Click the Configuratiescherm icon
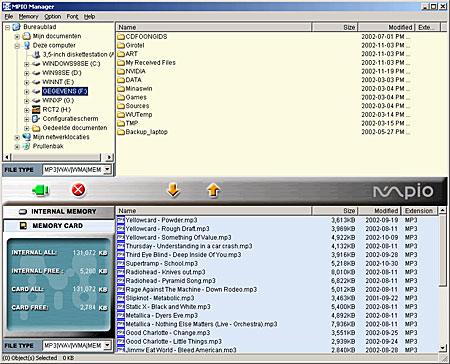450x364 pixels. pyautogui.click(x=36, y=119)
